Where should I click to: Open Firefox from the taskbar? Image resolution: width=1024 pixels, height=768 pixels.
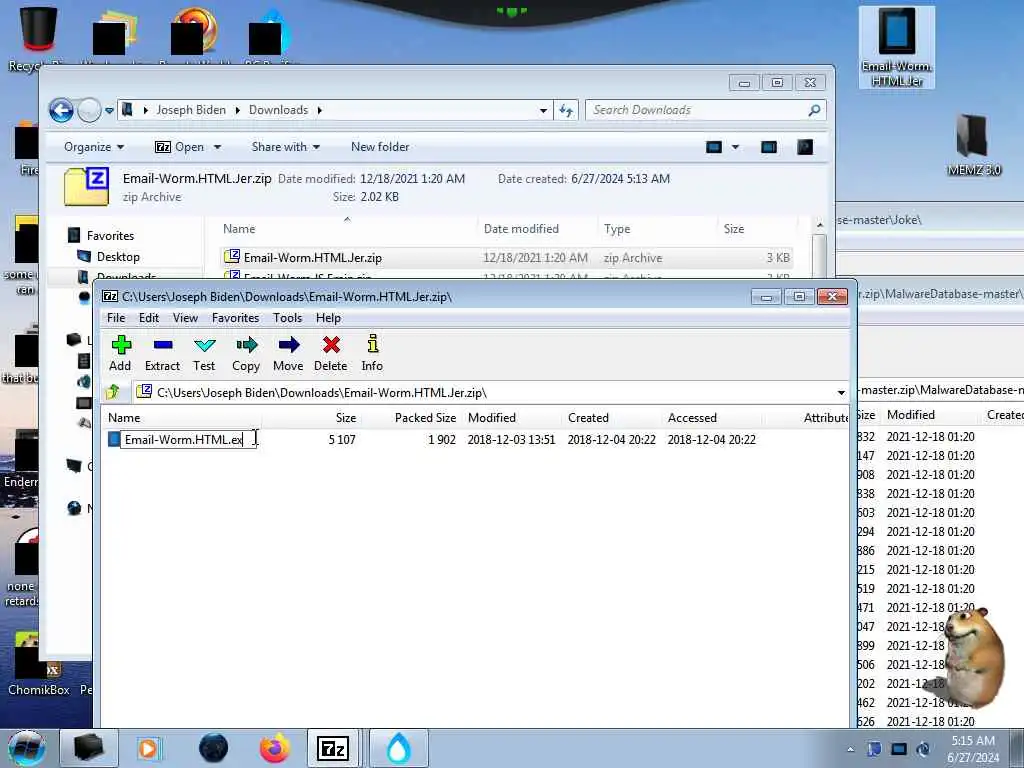(275, 748)
